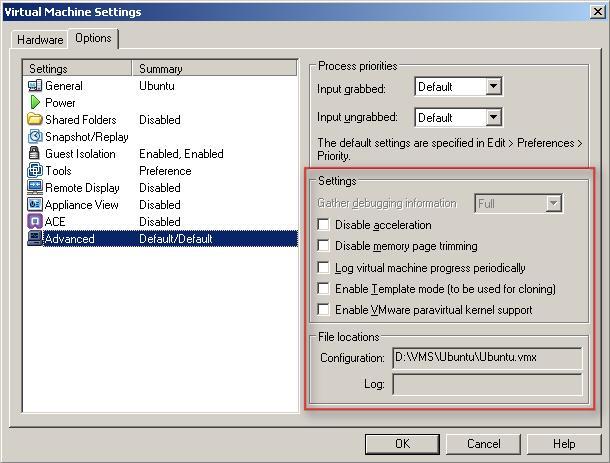Toggle Enable Template mode checkbox
Image resolution: width=610 pixels, height=463 pixels.
pos(323,289)
